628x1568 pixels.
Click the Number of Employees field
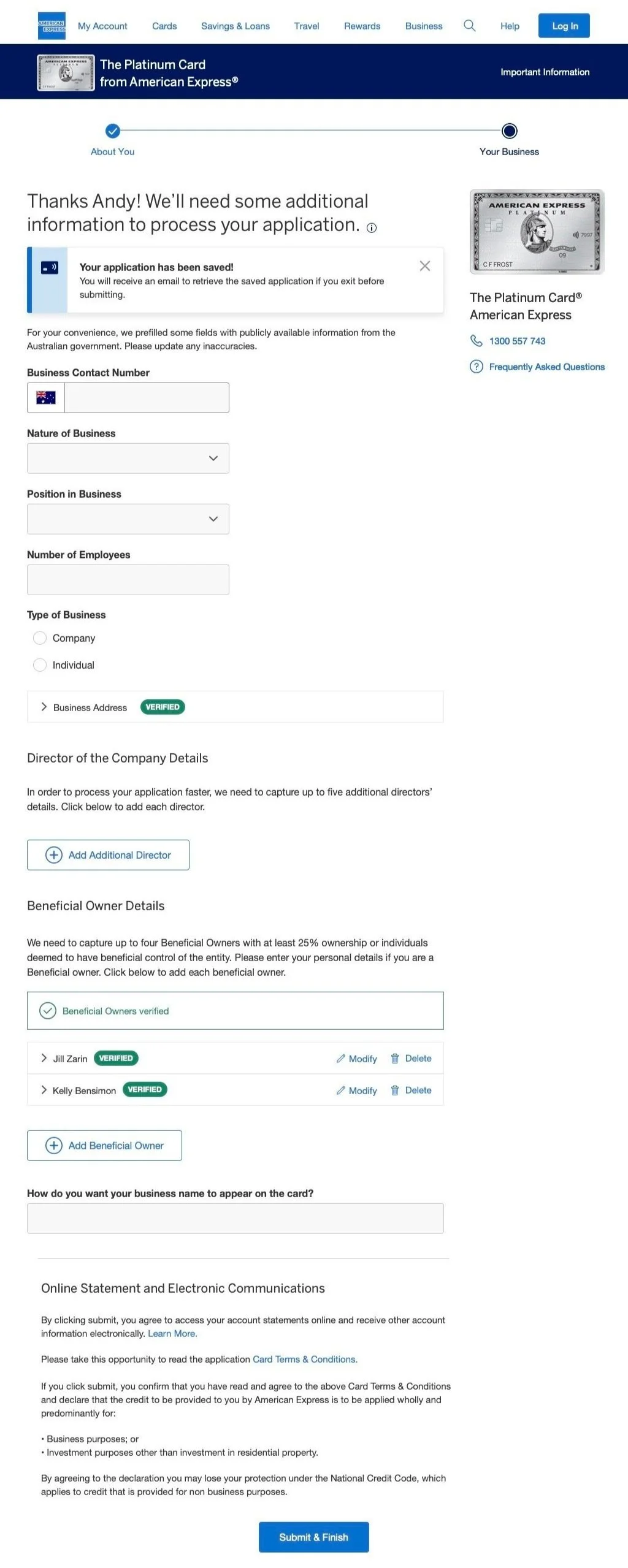[x=128, y=580]
